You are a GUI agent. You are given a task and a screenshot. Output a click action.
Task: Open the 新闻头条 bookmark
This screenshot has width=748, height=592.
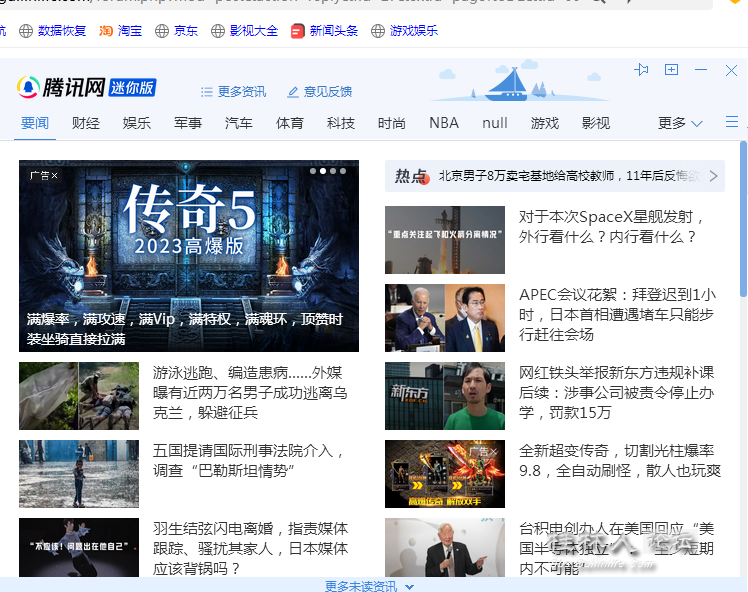[324, 31]
